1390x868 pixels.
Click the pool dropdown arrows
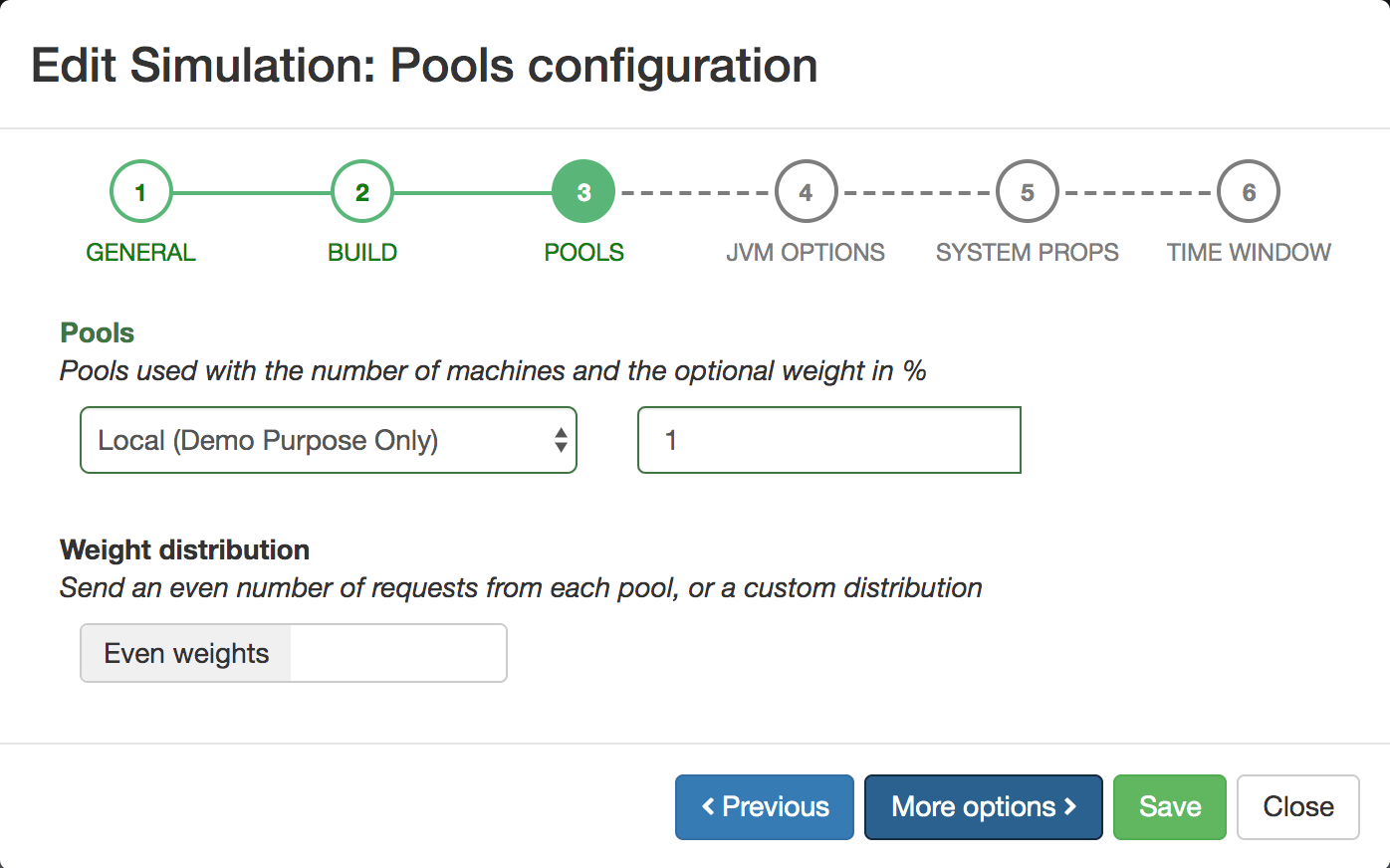(561, 440)
